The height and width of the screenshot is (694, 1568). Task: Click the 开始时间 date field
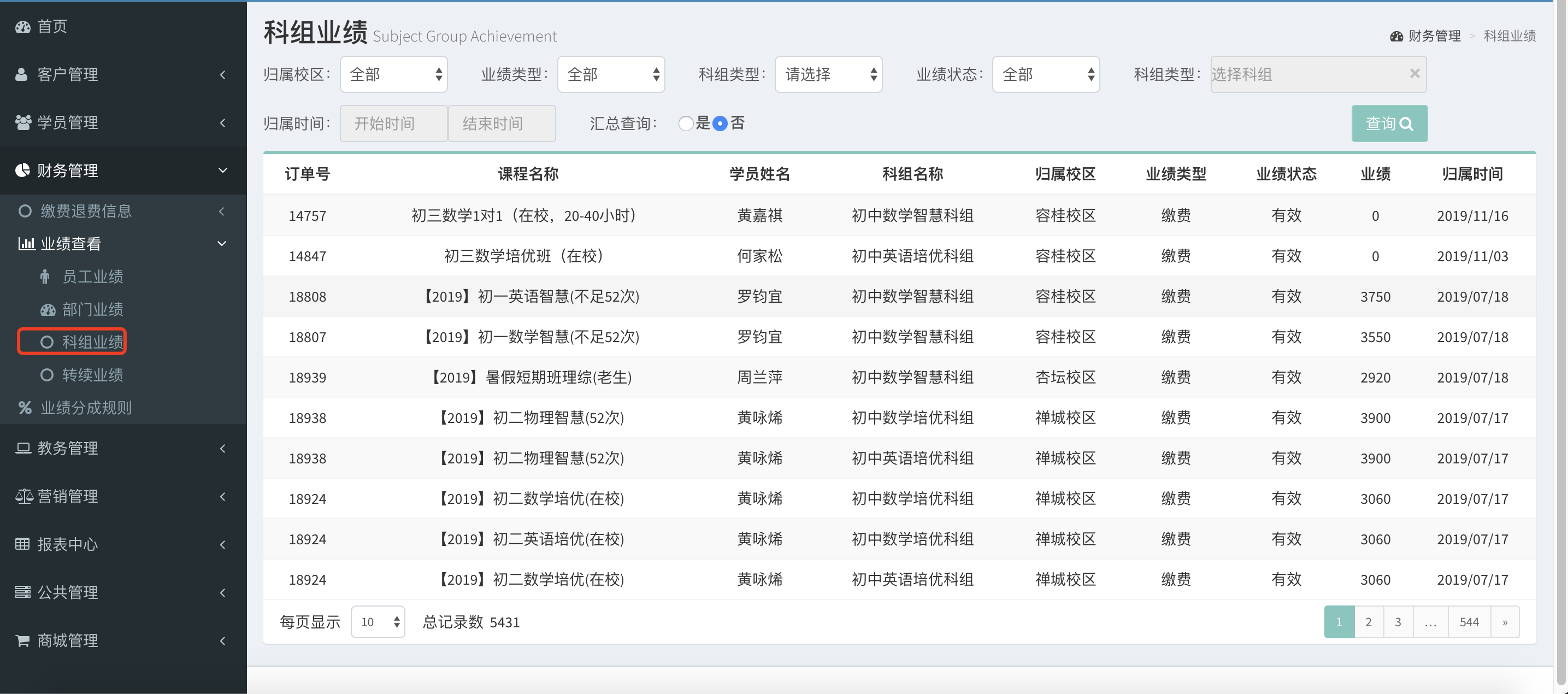coord(393,123)
